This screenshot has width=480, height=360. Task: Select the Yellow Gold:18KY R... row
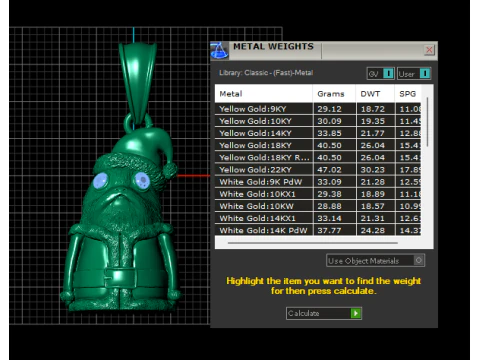pos(318,157)
